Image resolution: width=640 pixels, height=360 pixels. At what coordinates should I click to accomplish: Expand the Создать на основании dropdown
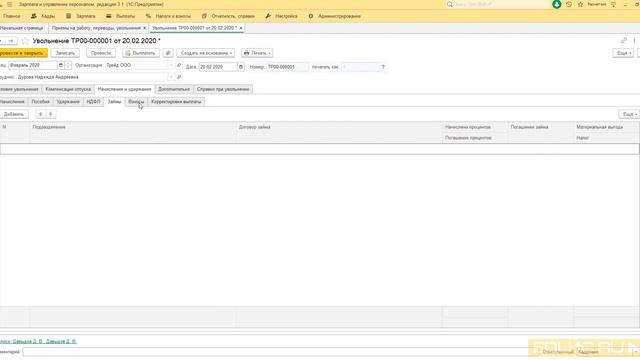206,53
